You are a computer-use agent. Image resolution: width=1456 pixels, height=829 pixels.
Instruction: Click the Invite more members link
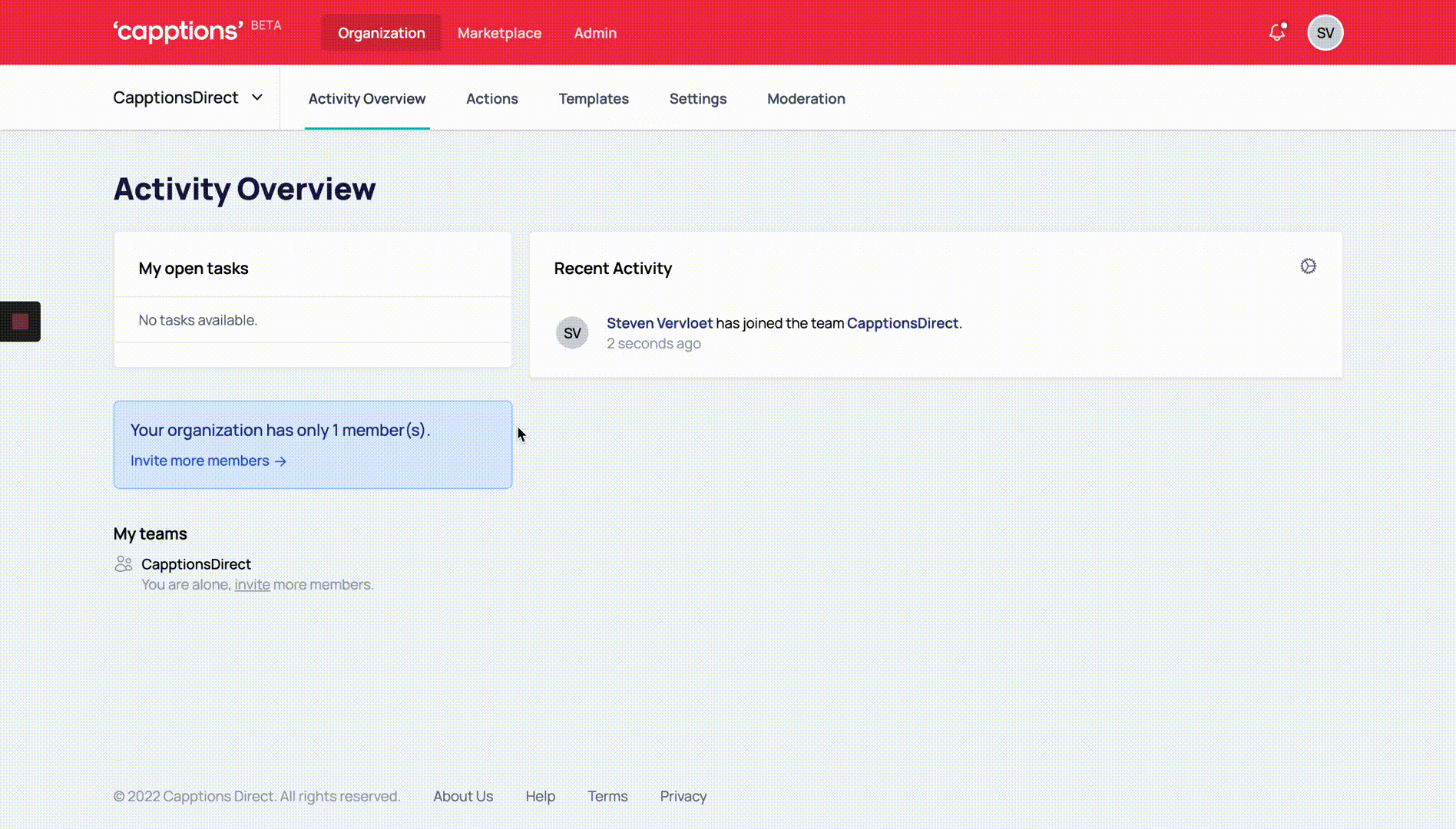point(208,461)
